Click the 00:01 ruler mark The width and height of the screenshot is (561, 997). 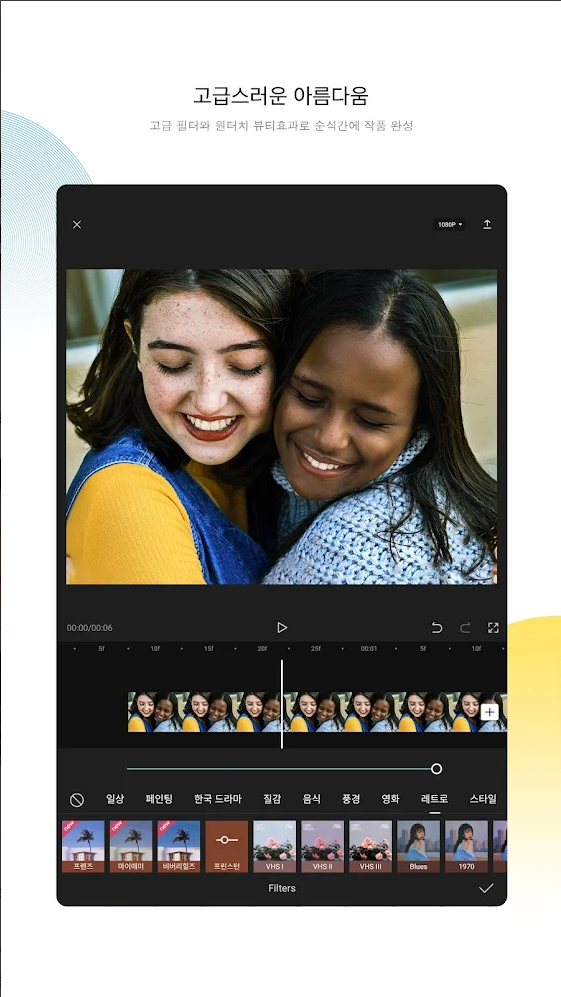(x=369, y=649)
